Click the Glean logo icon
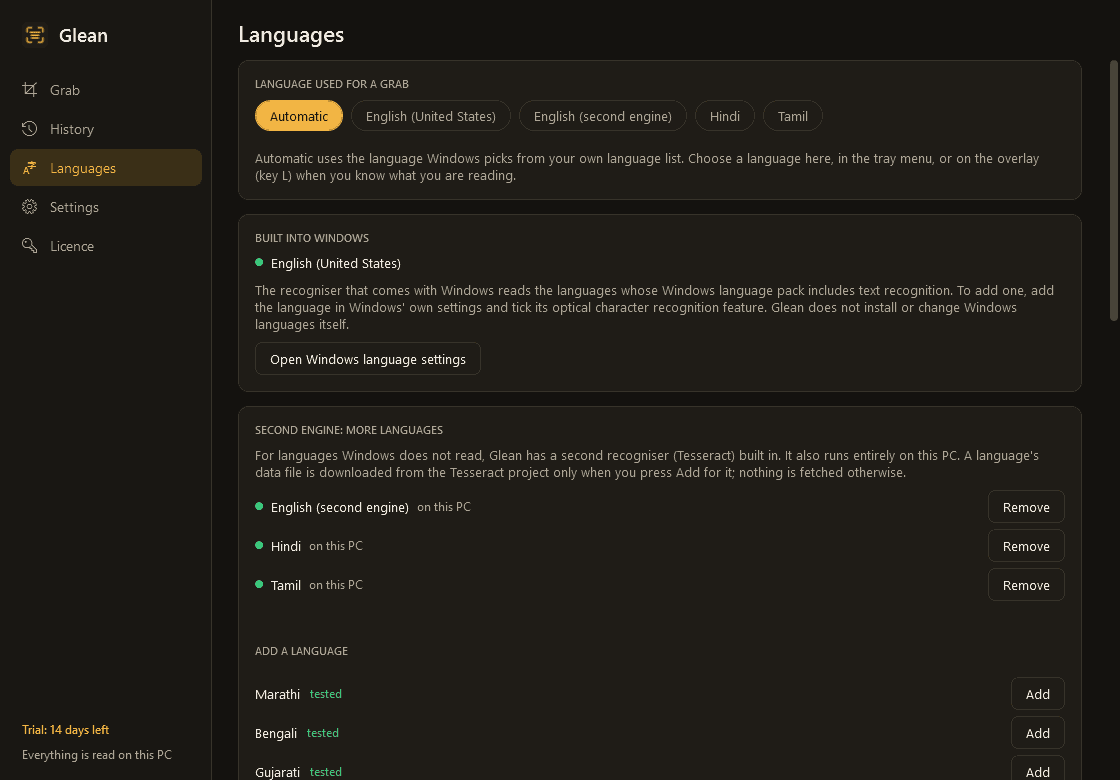Viewport: 1120px width, 780px height. 35,35
